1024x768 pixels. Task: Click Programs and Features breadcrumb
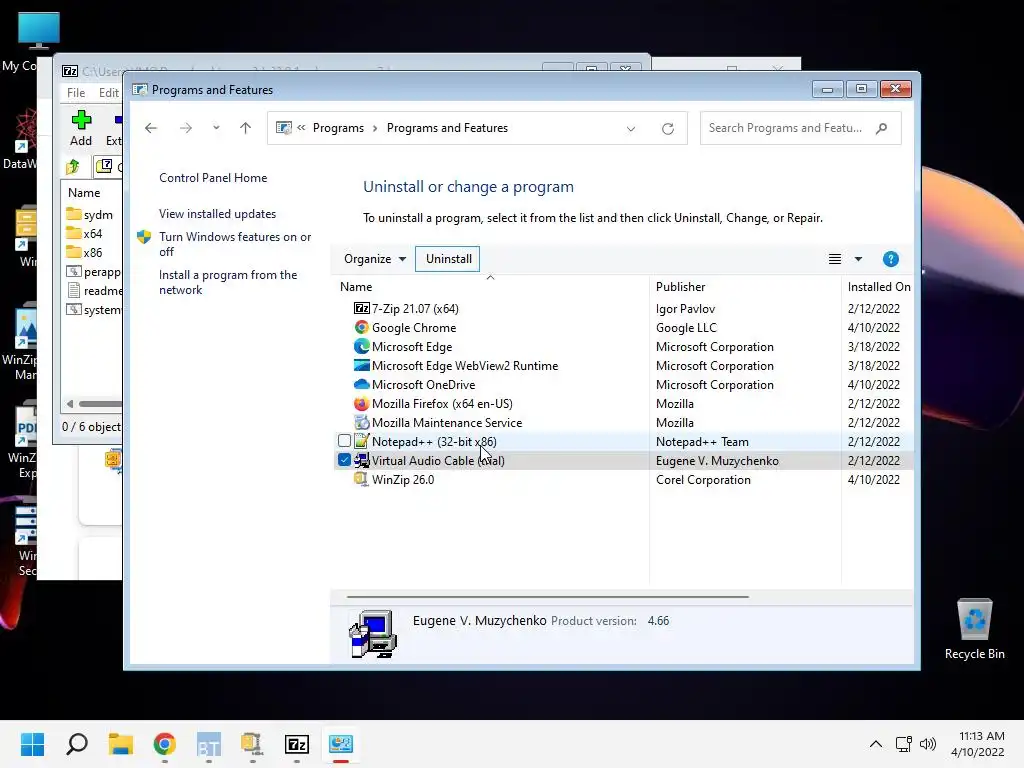click(x=447, y=128)
